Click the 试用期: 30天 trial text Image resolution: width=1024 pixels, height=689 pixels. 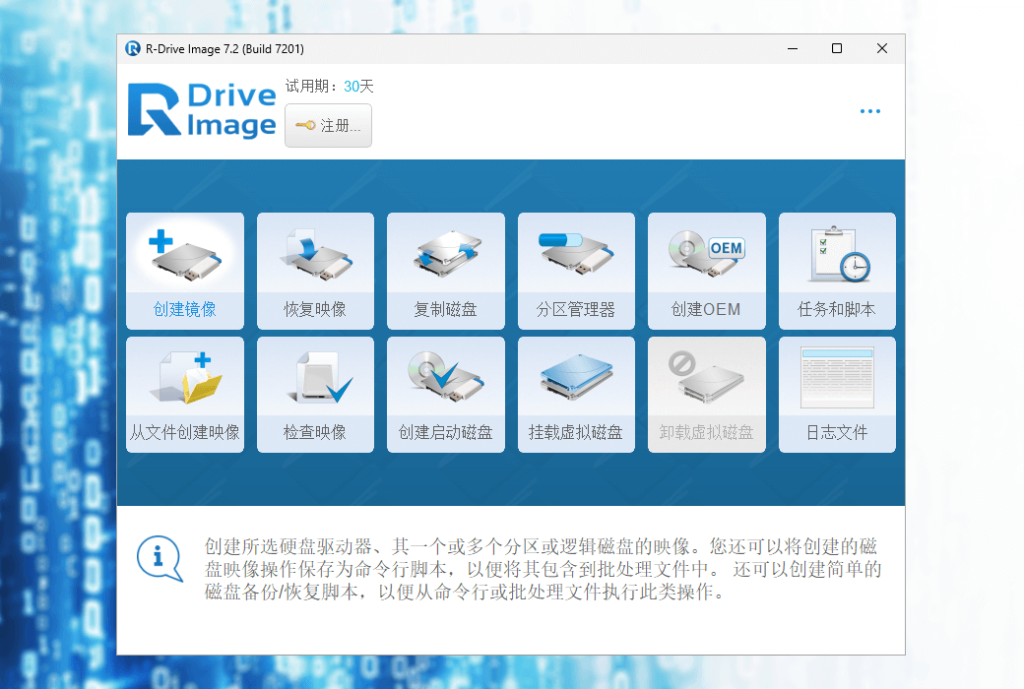(329, 86)
